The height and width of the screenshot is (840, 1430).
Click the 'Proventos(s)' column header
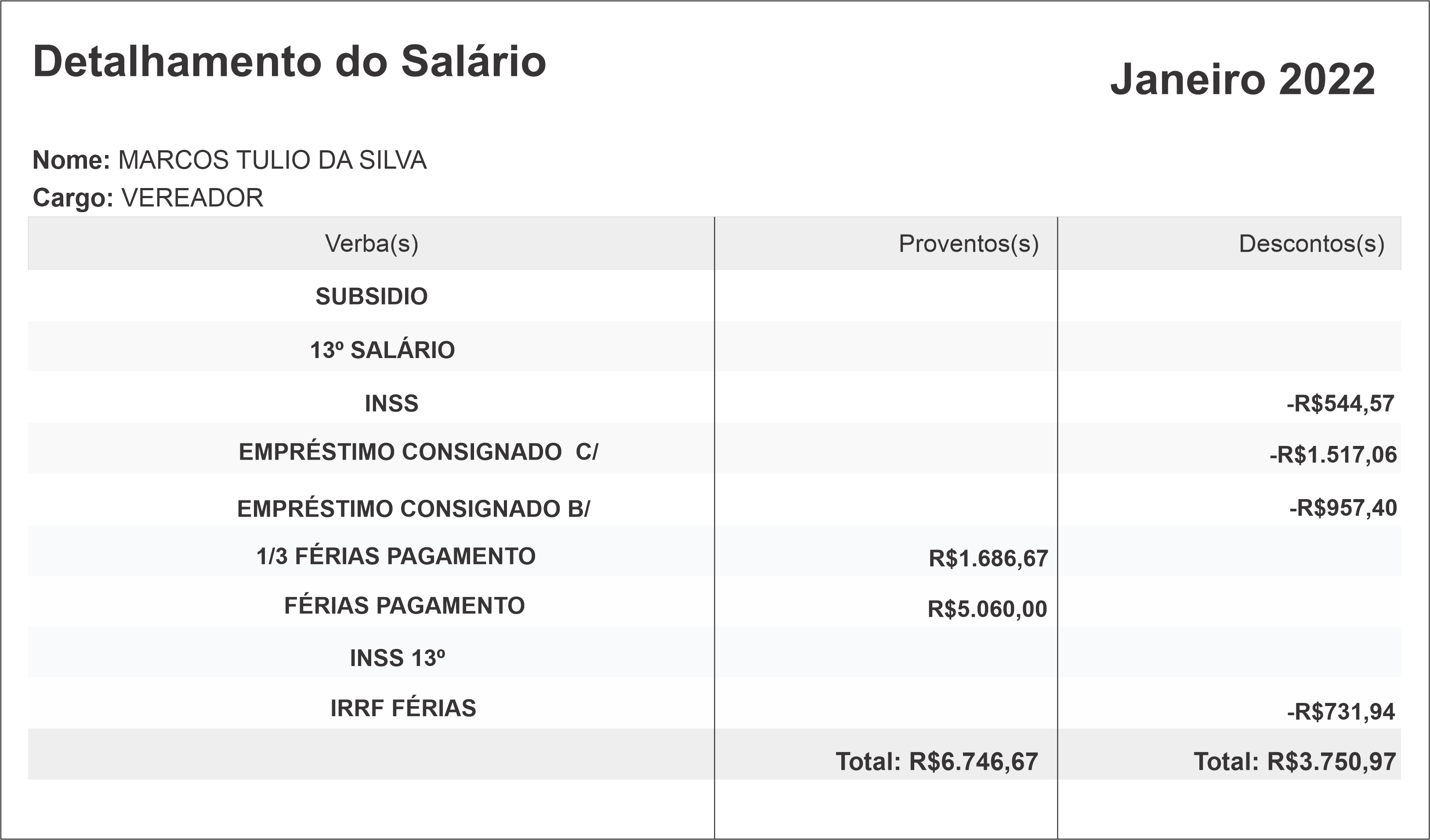coord(968,244)
